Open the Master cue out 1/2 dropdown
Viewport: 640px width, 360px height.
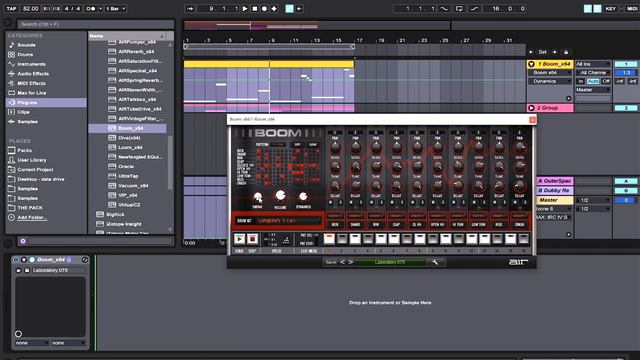tap(593, 200)
